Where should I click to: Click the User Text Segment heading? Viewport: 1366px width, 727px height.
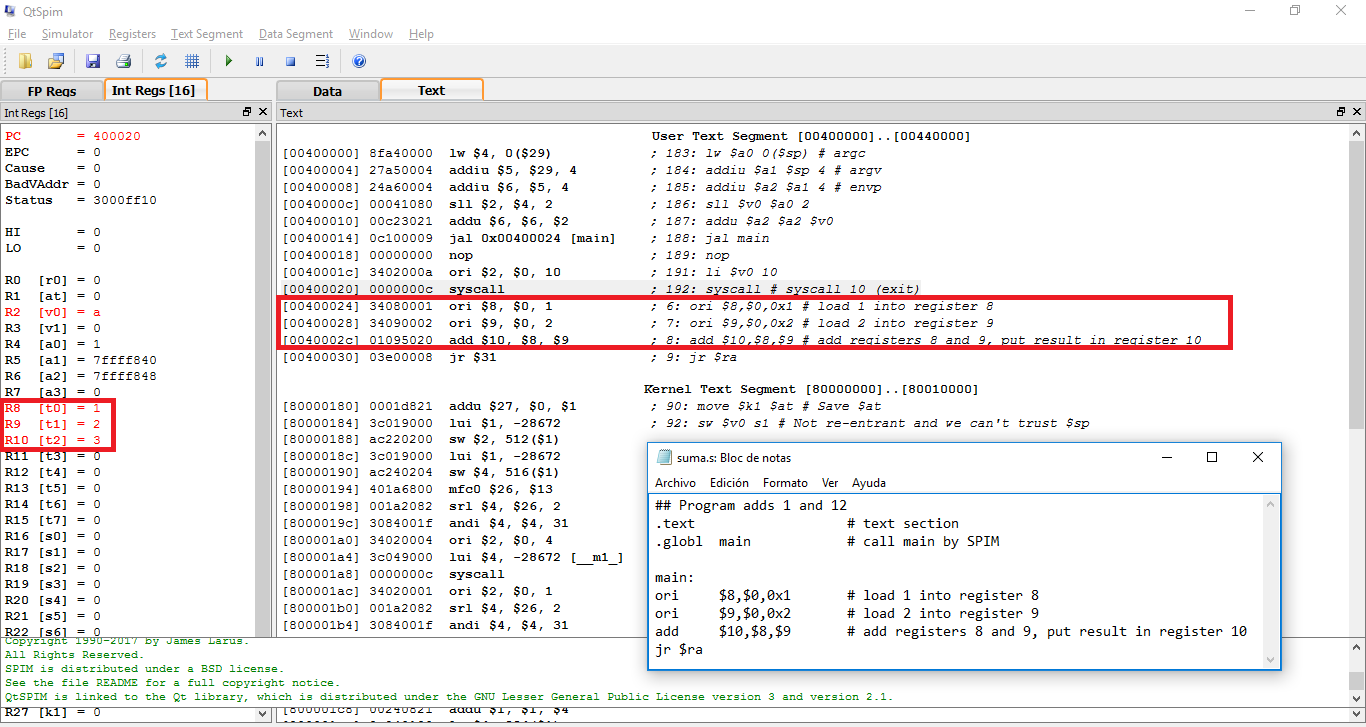tap(811, 136)
